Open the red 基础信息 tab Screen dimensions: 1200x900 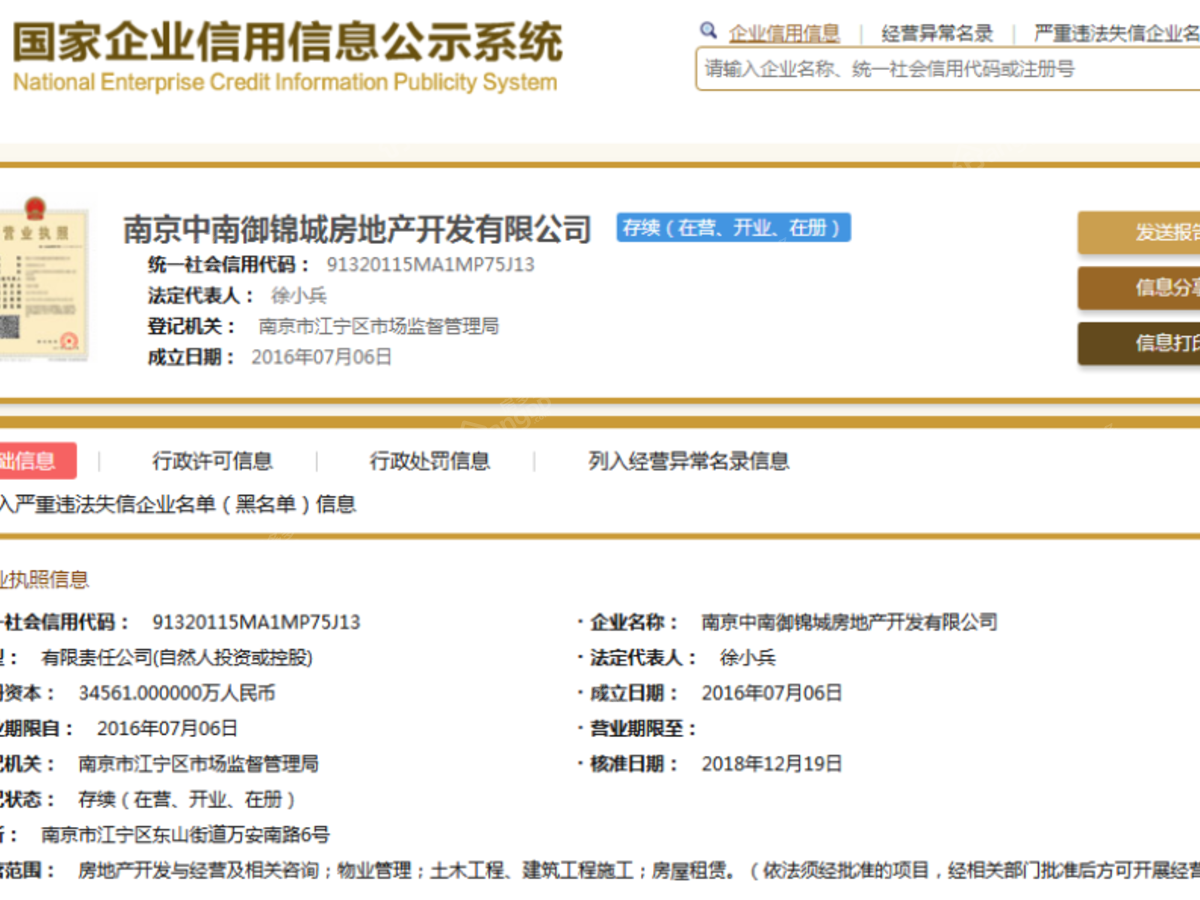(38, 461)
